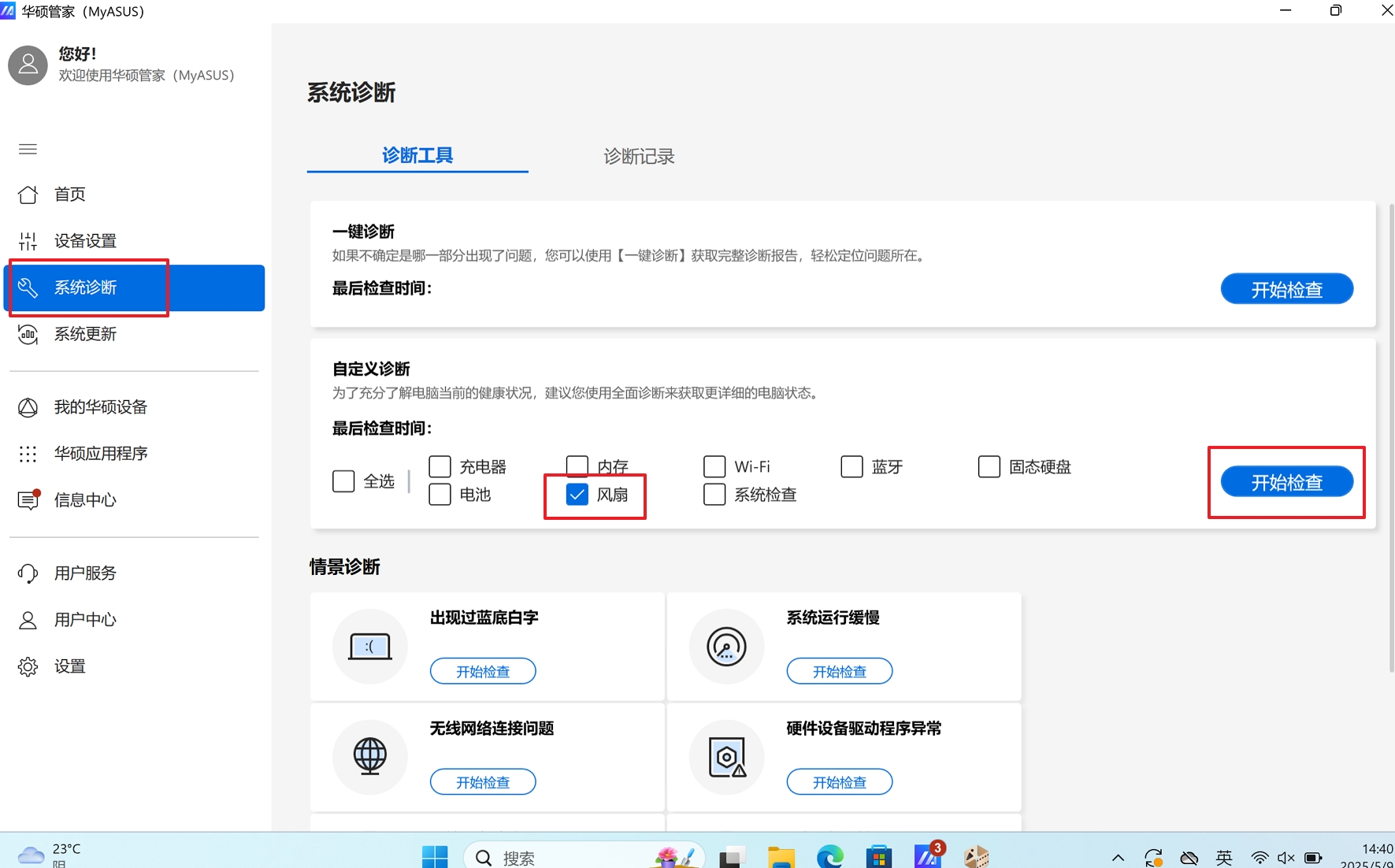1395x868 pixels.
Task: Open 信息中心 in the sidebar
Action: click(134, 499)
